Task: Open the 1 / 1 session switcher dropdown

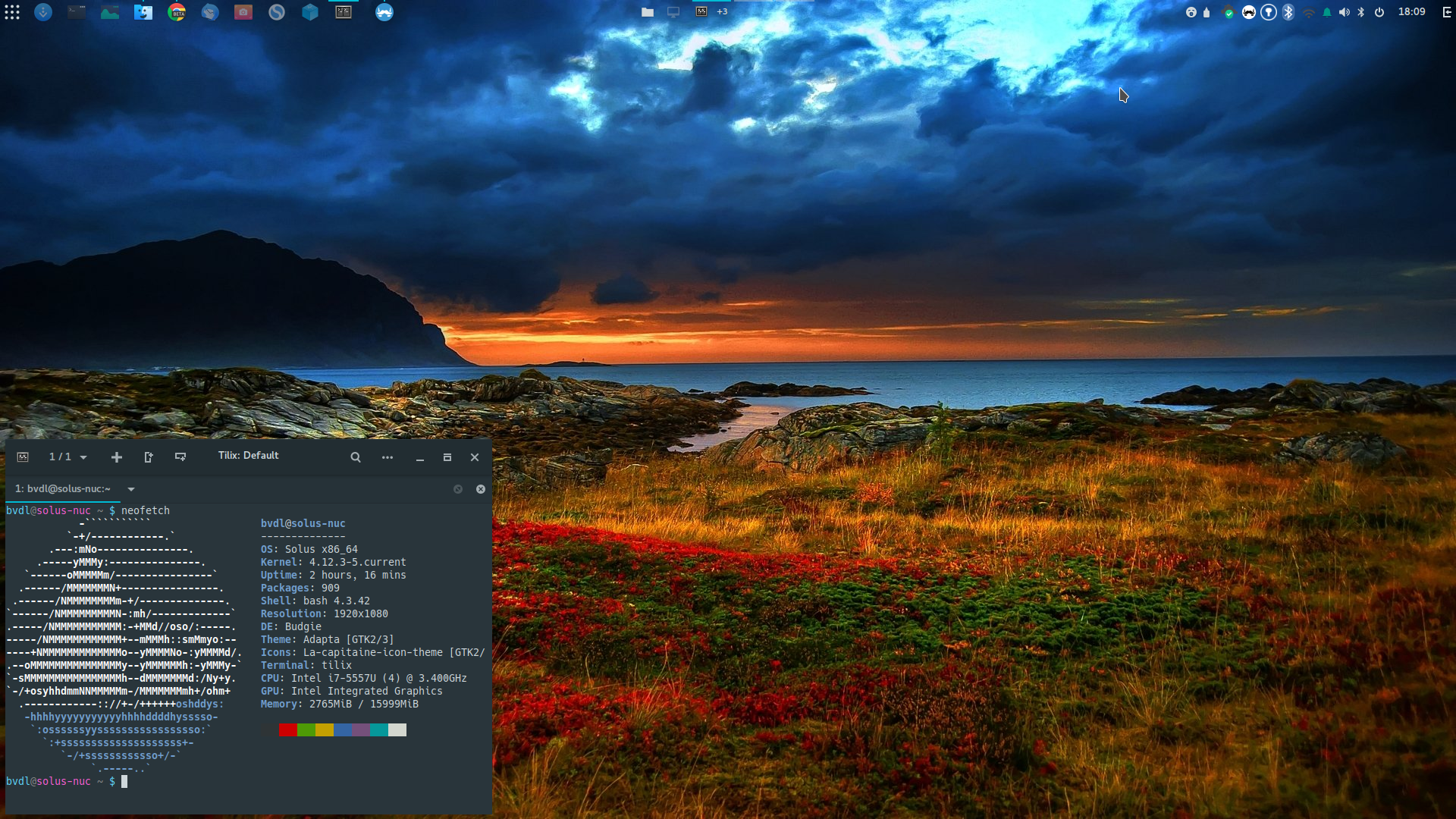Action: click(67, 457)
